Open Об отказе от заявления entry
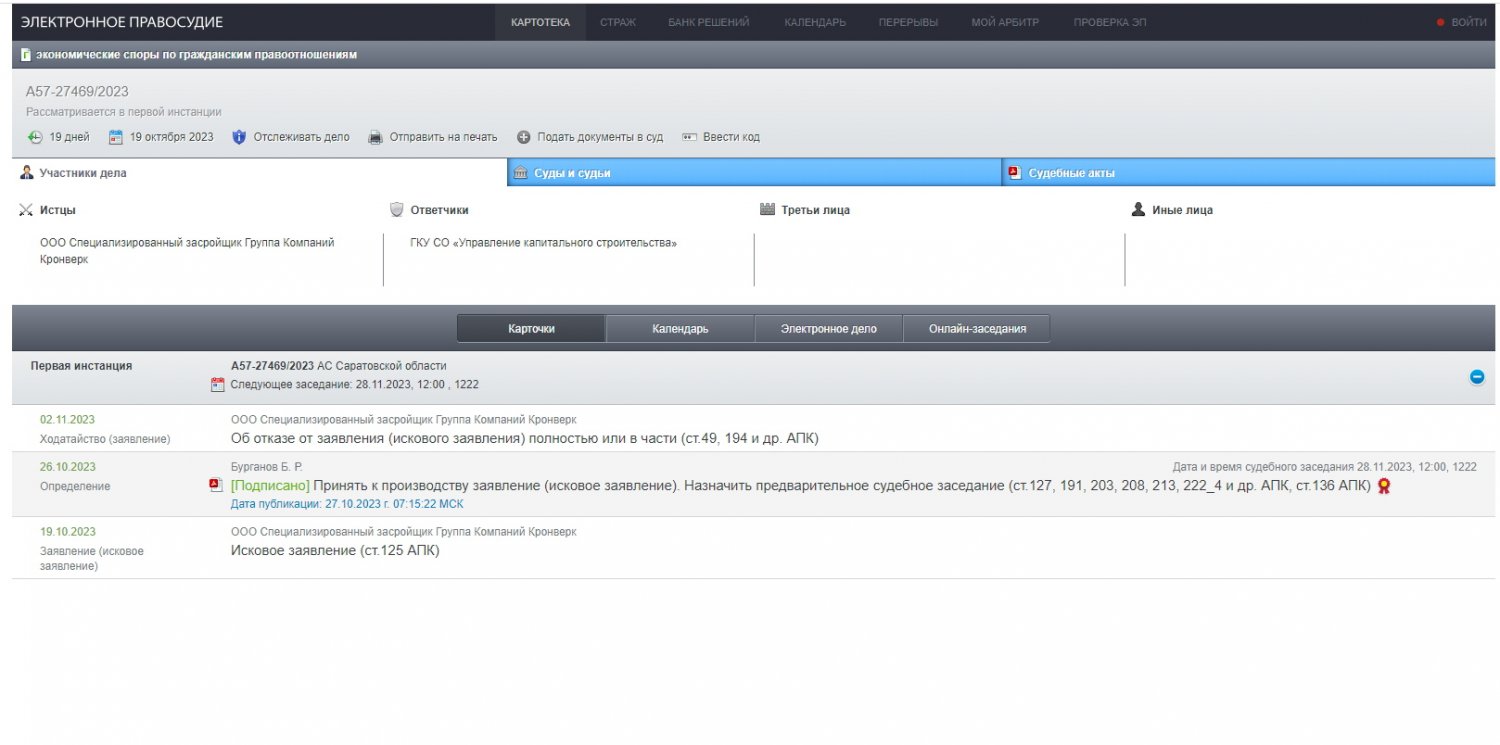This screenshot has width=1500, height=745. click(525, 439)
